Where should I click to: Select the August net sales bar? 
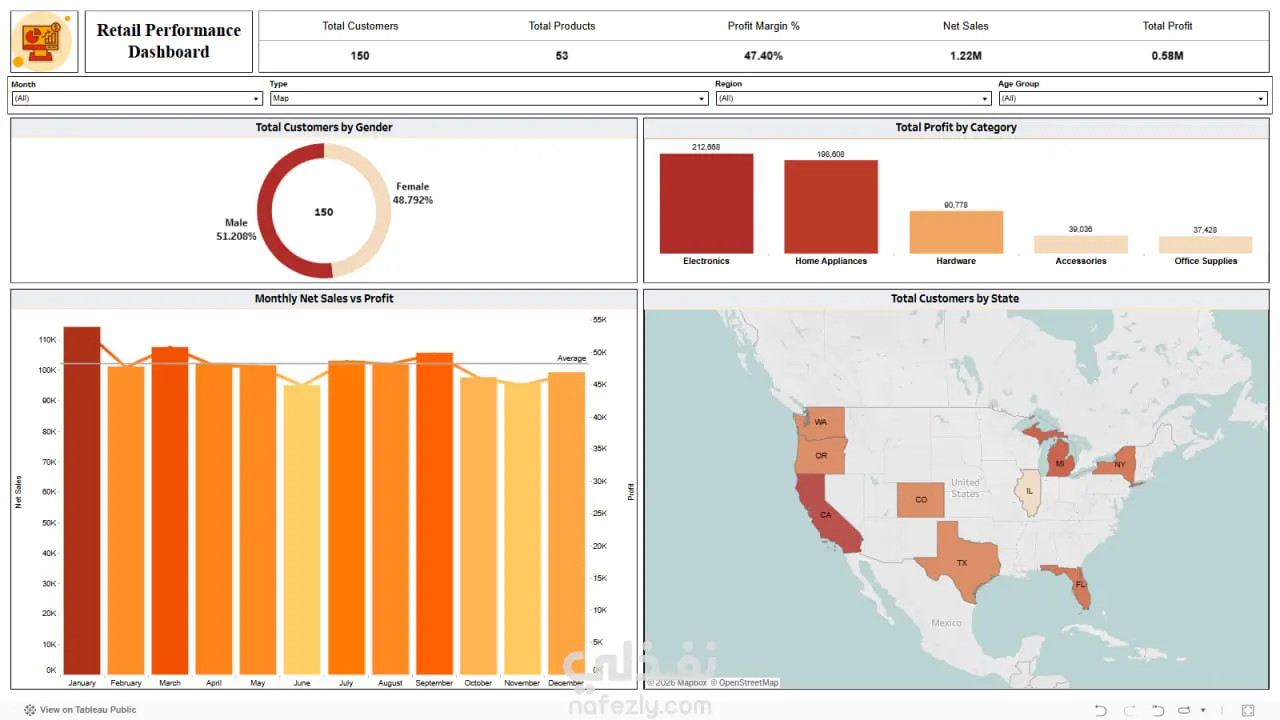point(390,519)
